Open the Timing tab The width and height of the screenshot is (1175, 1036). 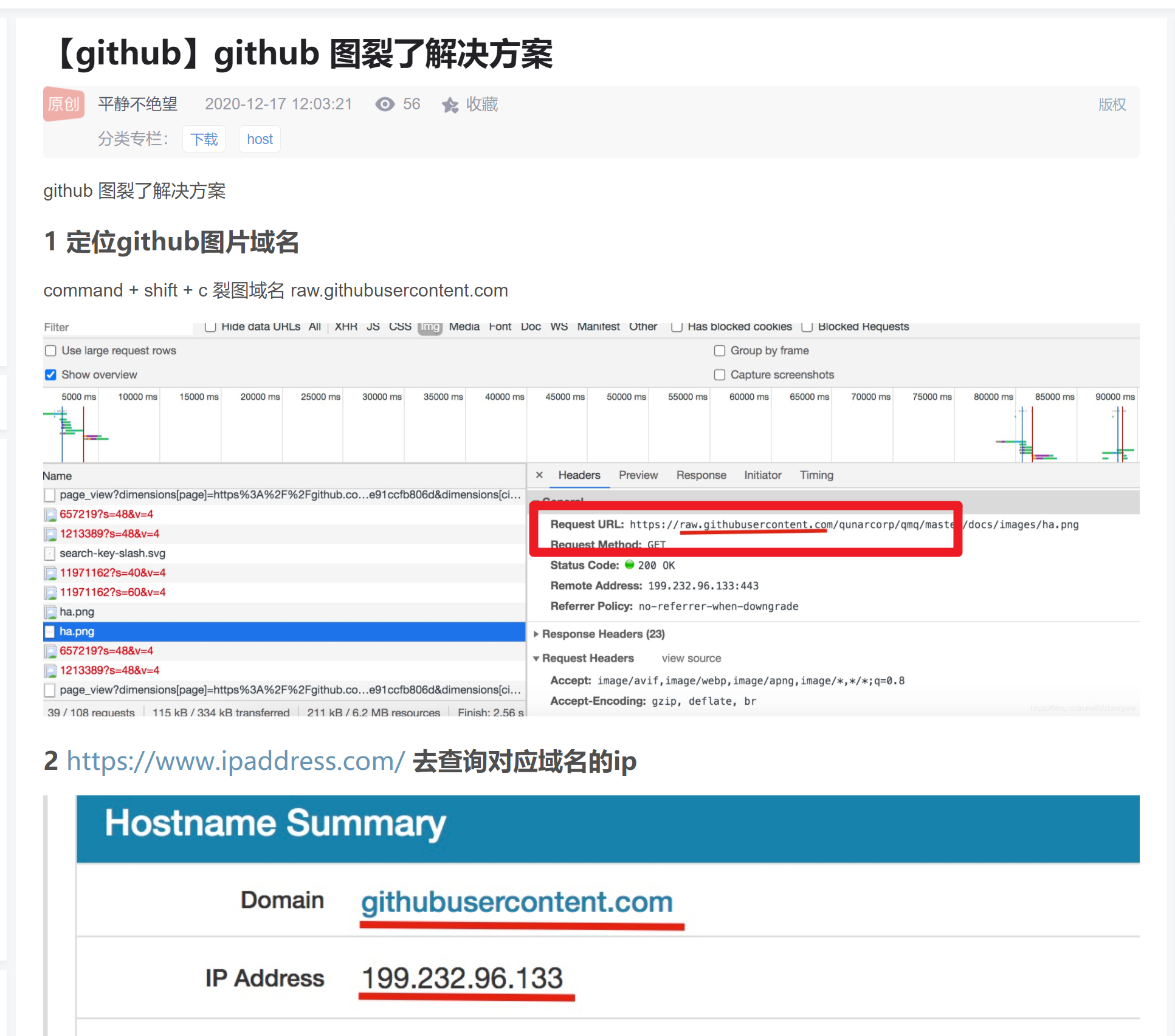coord(816,475)
